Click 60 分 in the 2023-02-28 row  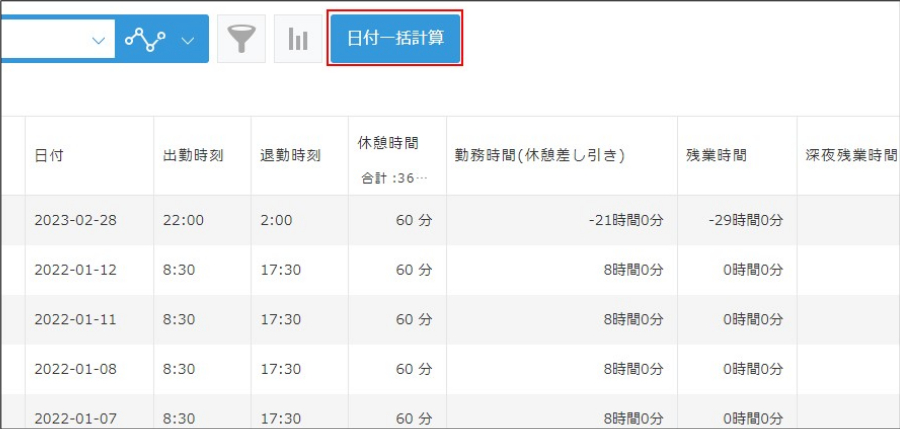point(413,221)
